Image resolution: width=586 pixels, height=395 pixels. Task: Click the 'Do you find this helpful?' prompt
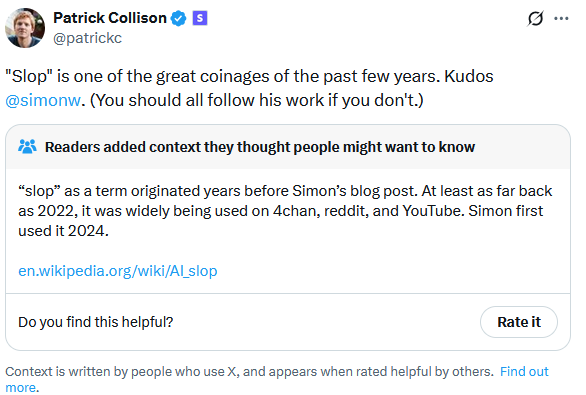[x=96, y=322]
